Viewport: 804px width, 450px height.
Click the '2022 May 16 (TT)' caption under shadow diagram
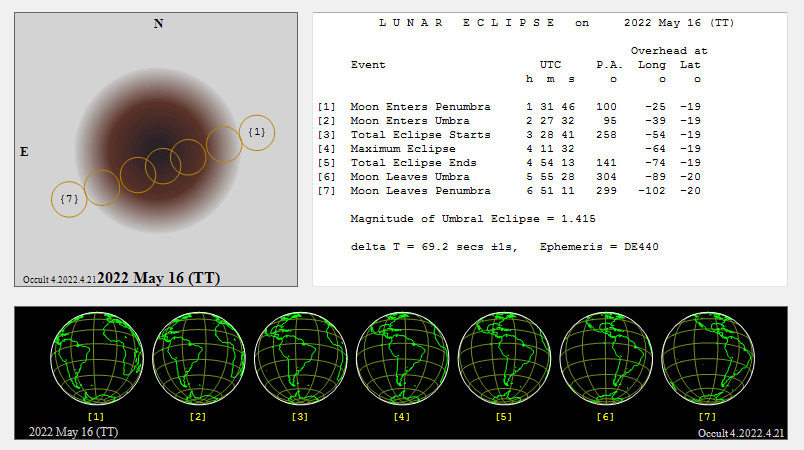coord(158,278)
